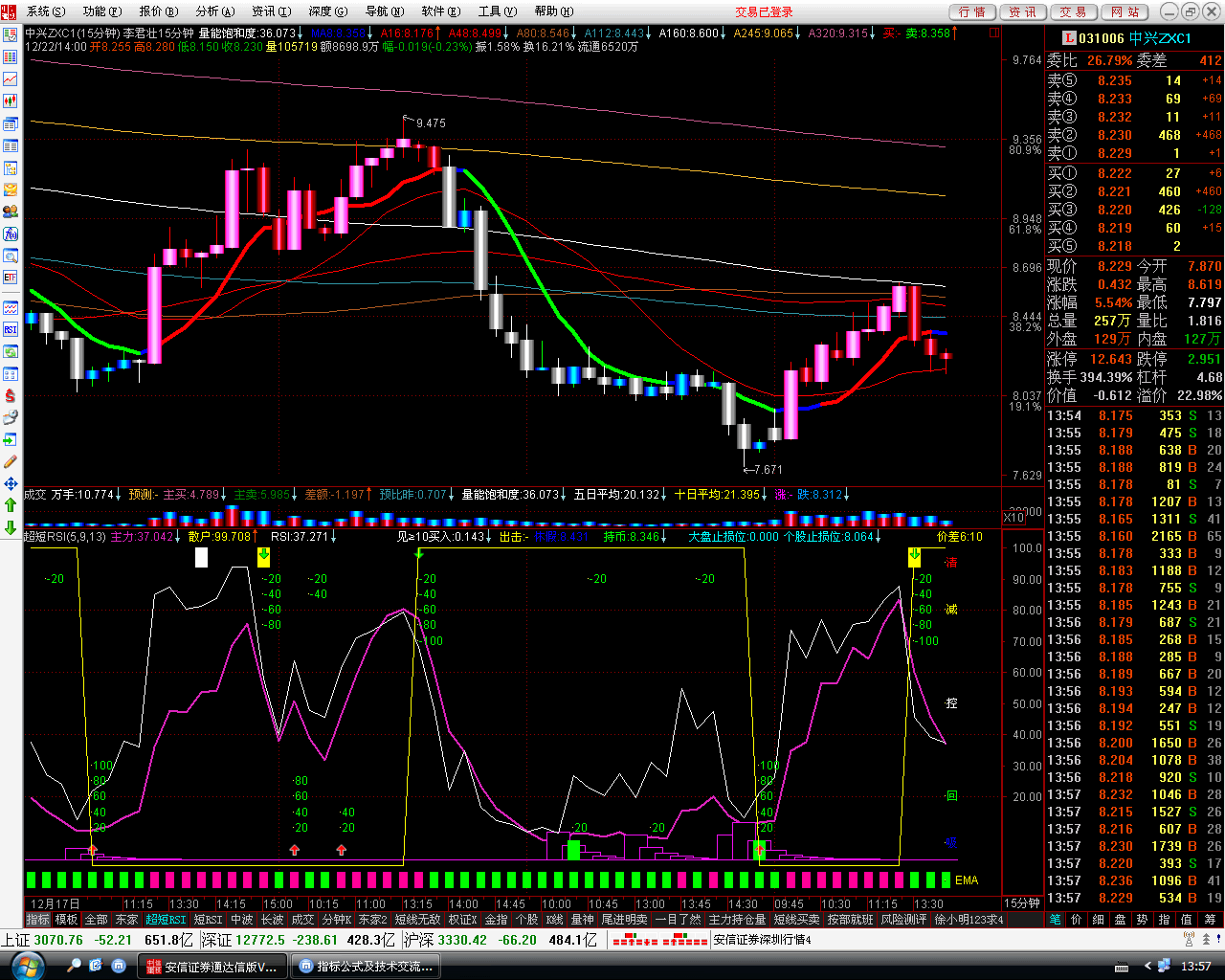Click the wavy lines indicator sidebar icon
The width and height of the screenshot is (1225, 980).
point(11,308)
